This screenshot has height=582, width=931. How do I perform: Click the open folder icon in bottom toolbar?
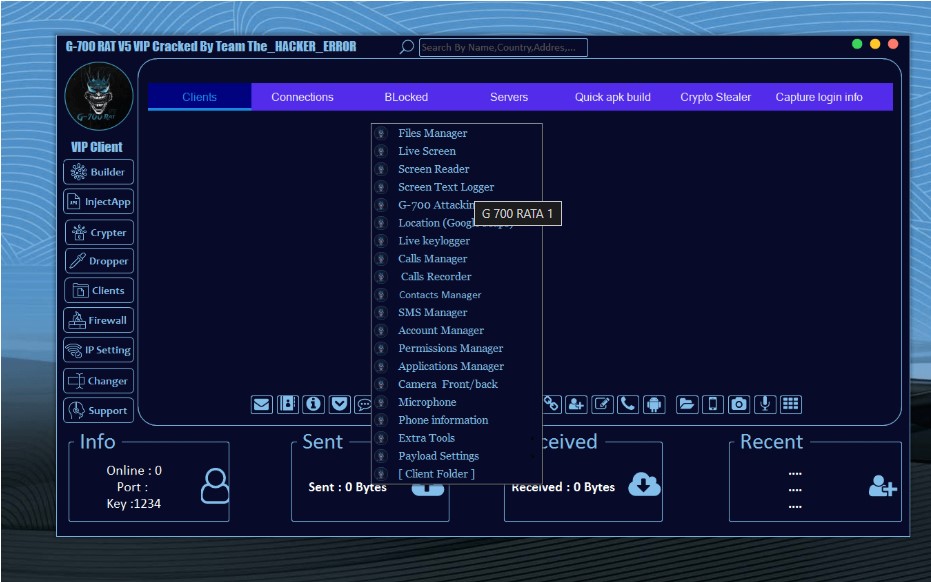point(687,404)
